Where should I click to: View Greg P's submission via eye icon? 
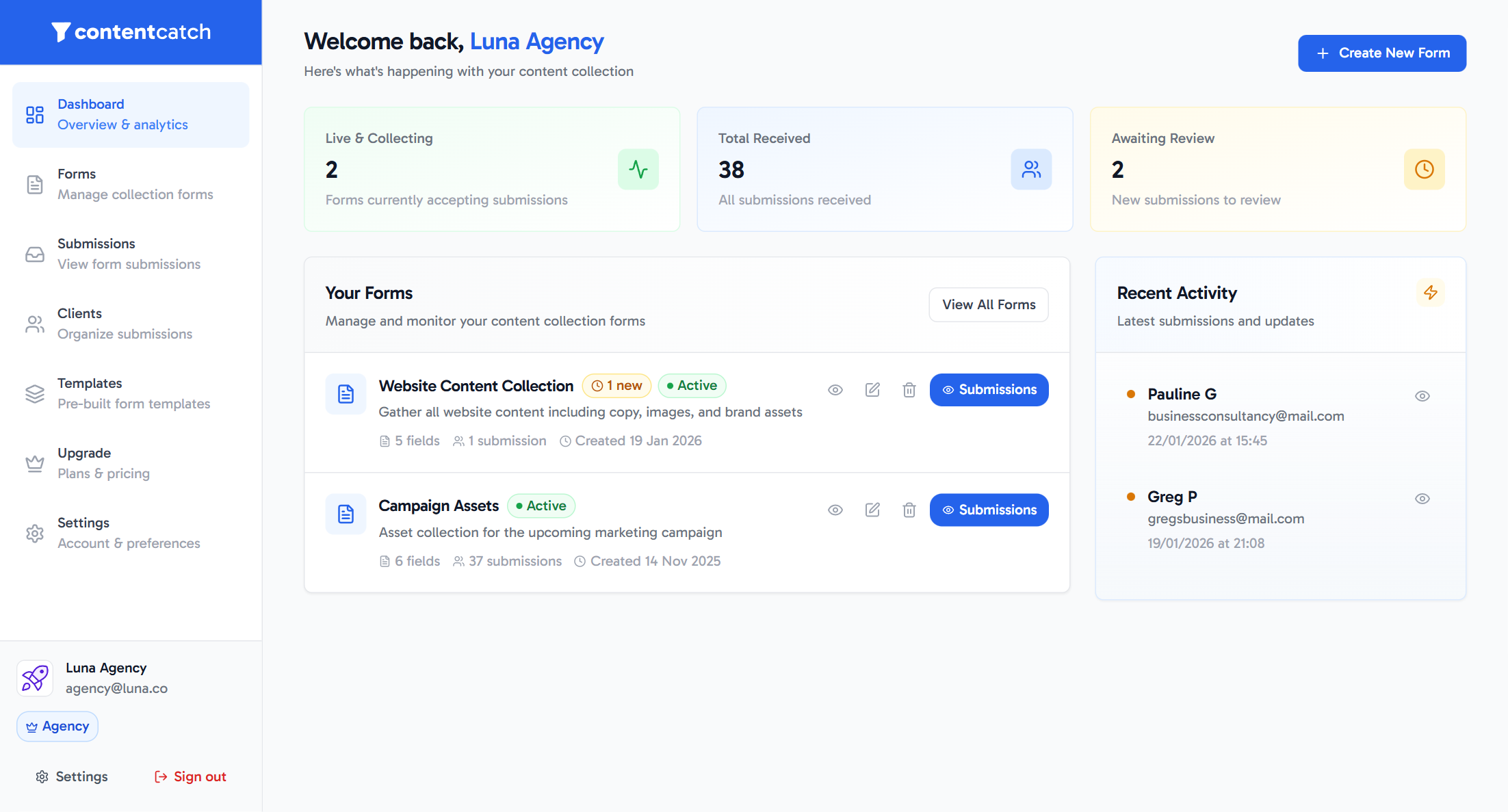point(1422,499)
